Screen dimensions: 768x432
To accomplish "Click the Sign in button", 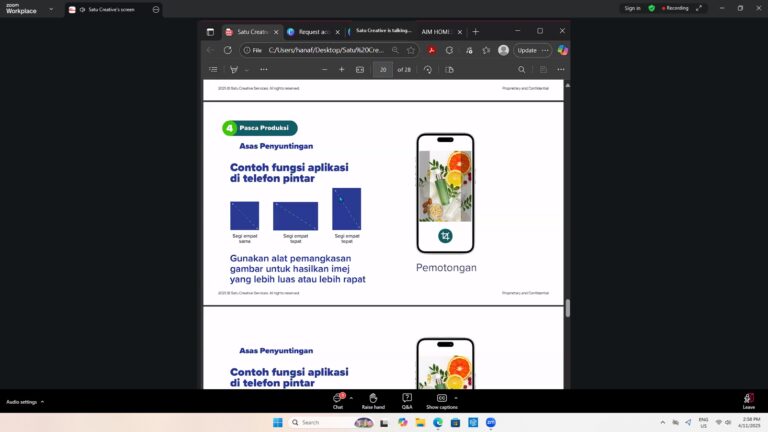I will (x=632, y=8).
